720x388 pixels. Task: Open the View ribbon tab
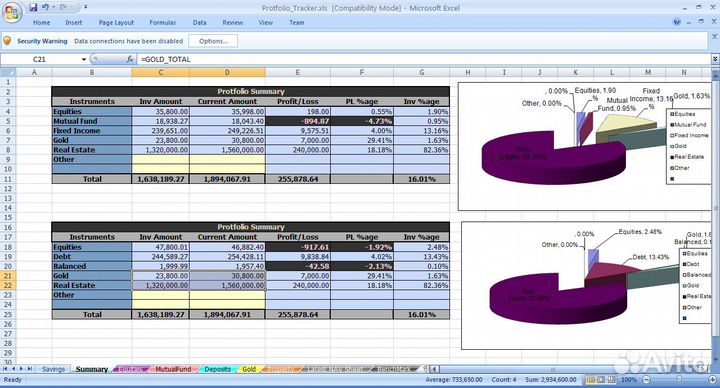[x=265, y=22]
